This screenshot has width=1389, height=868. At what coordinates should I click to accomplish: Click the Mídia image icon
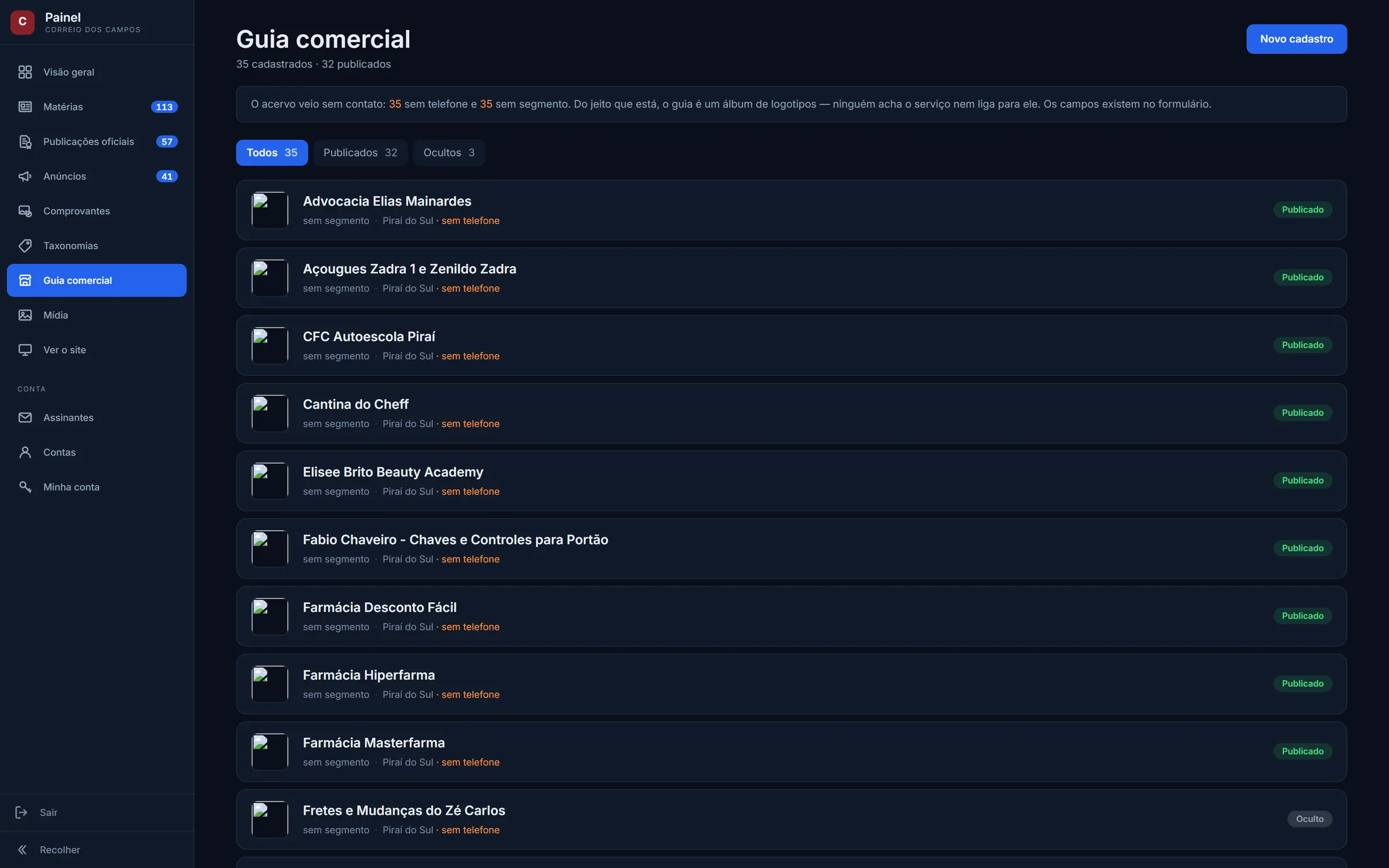click(x=25, y=315)
